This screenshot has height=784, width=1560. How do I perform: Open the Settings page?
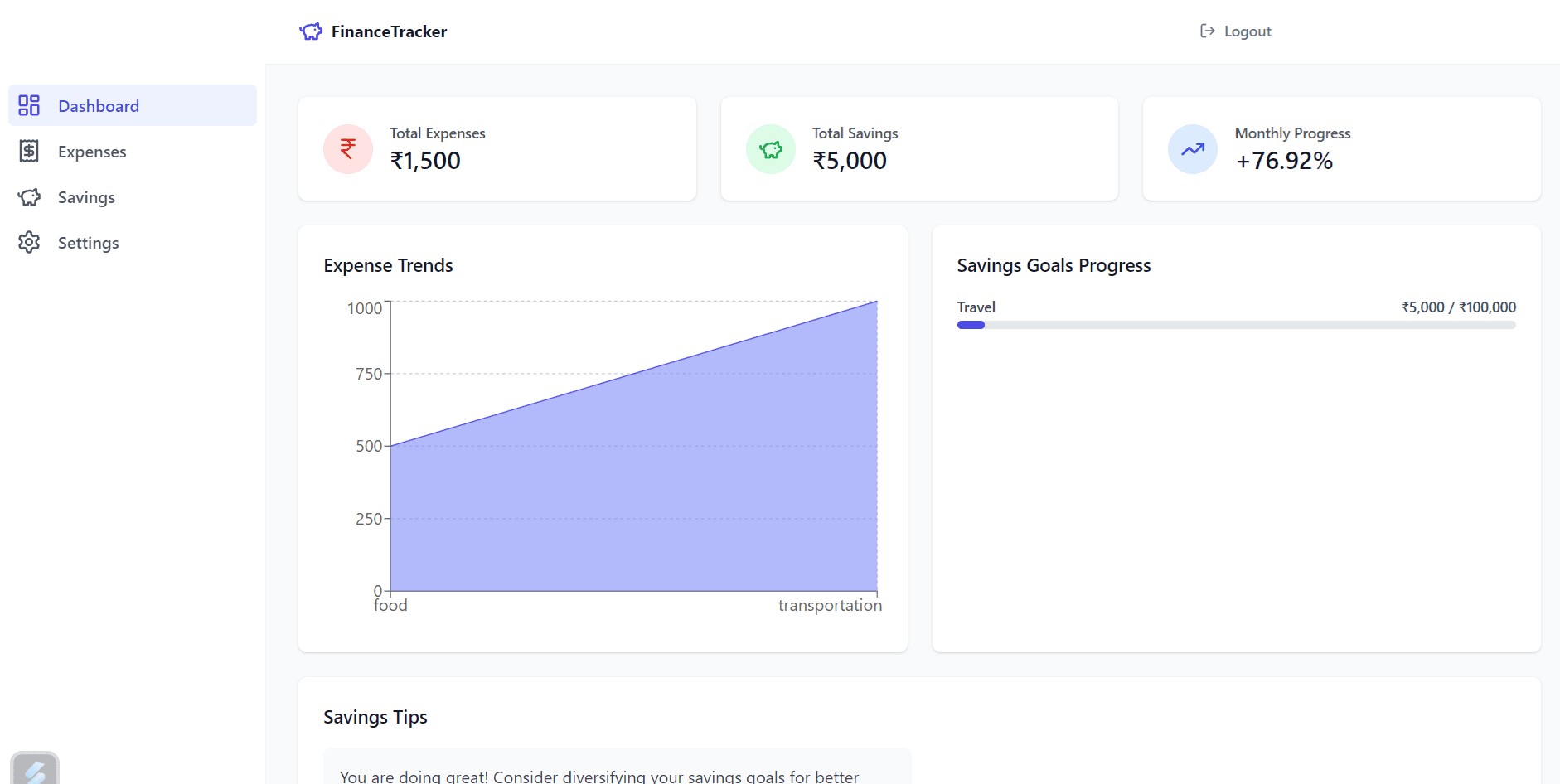133,242
